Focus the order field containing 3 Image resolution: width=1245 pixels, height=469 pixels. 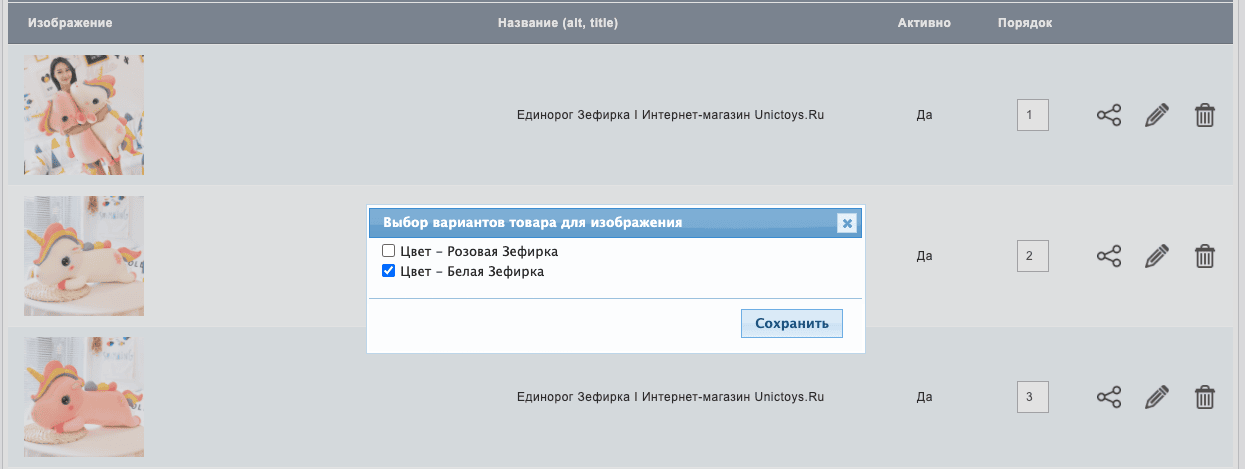(1032, 397)
